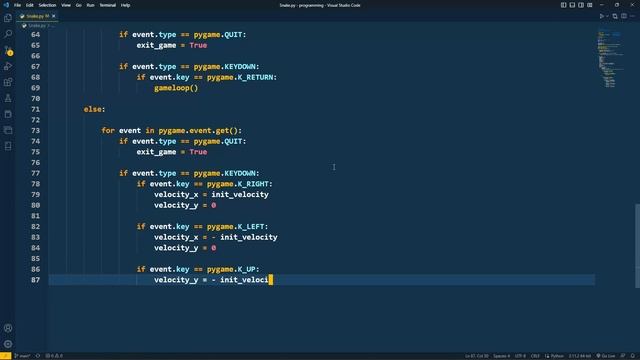Image resolution: width=640 pixels, height=360 pixels.
Task: Open the Run and Debug view
Action: 8,66
